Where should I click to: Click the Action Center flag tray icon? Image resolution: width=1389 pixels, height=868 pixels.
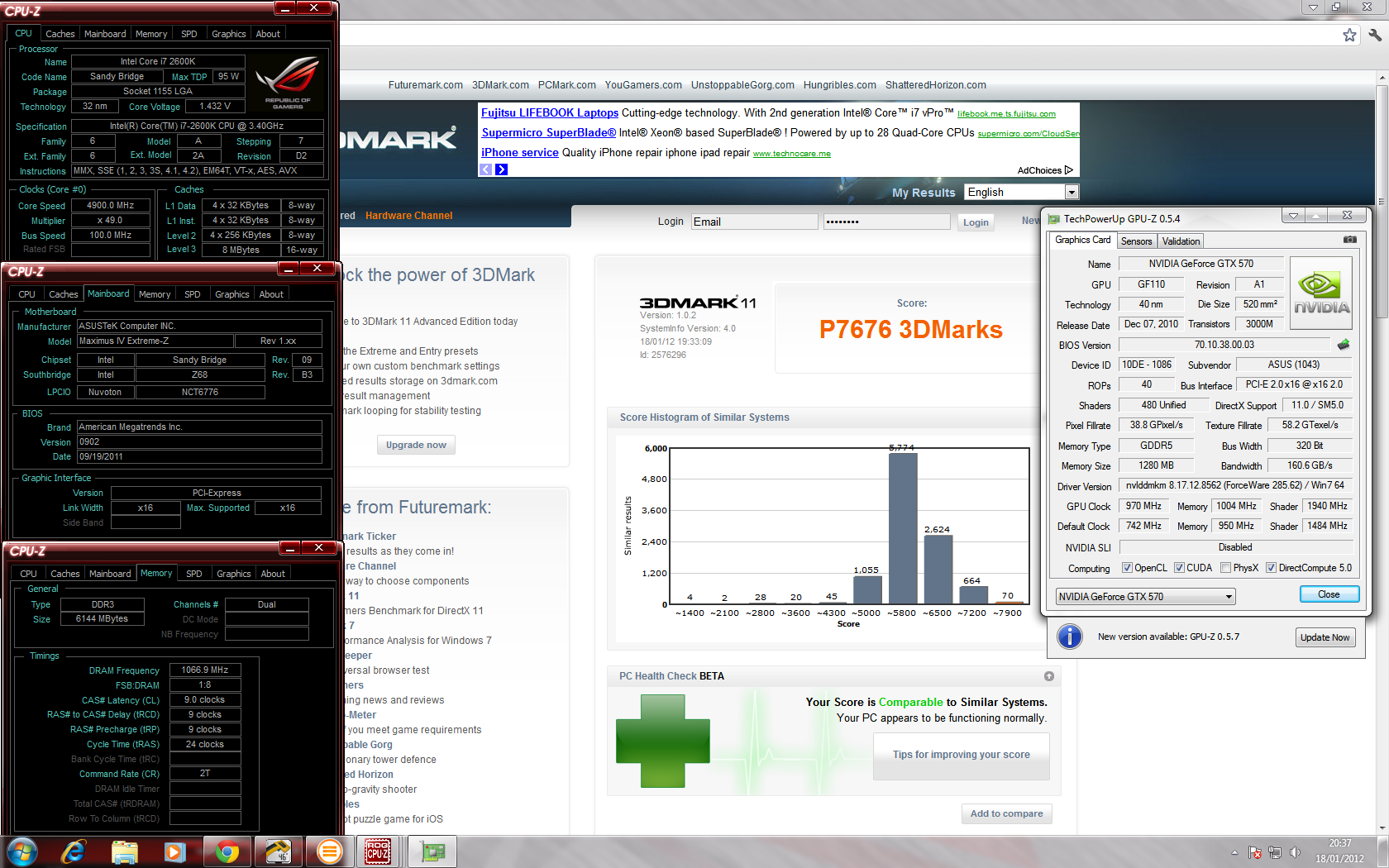(1255, 852)
